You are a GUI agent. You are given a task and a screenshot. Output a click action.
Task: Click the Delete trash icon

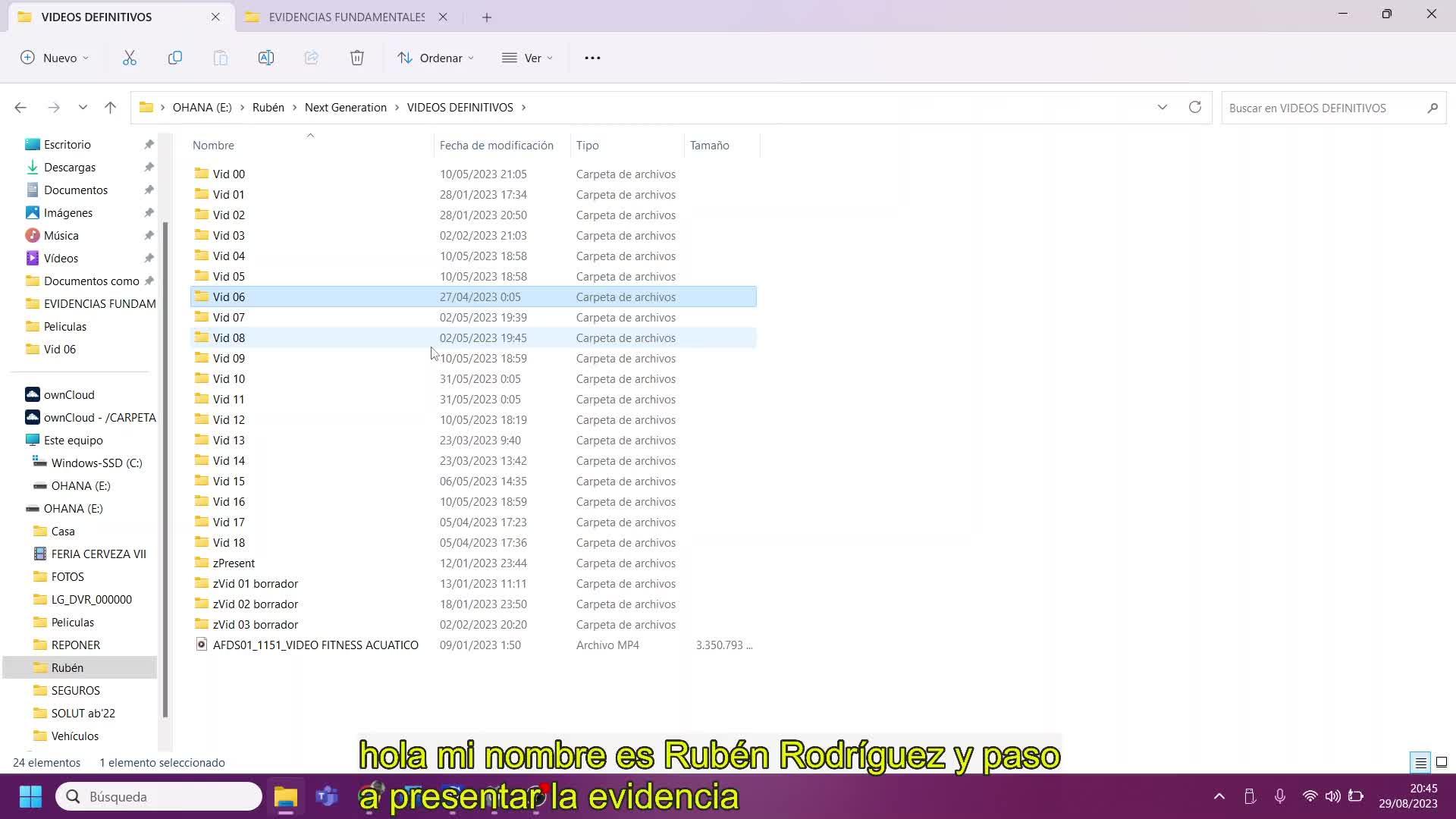[357, 58]
